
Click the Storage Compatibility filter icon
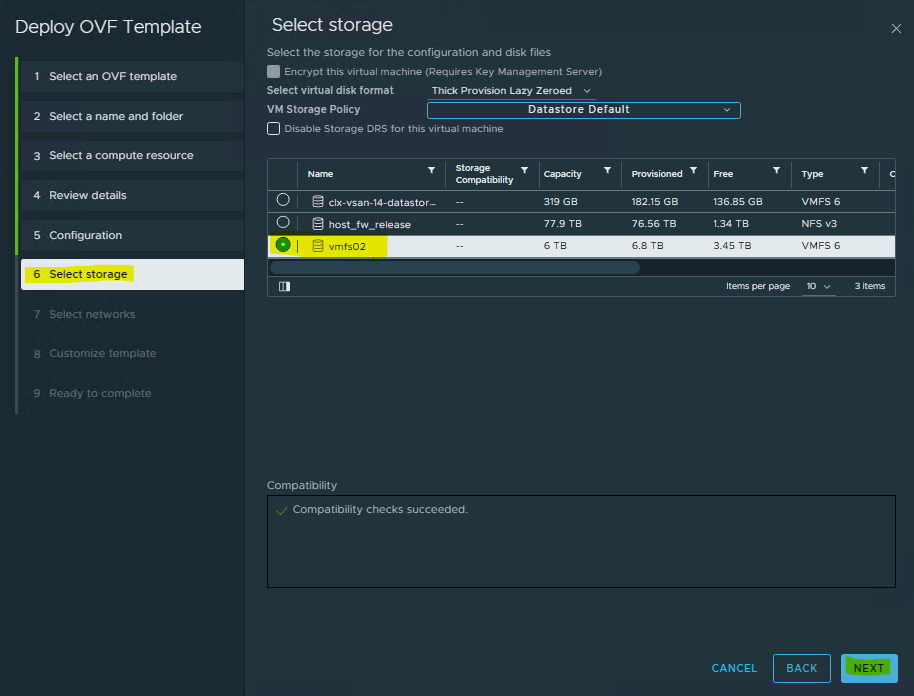[x=525, y=170]
